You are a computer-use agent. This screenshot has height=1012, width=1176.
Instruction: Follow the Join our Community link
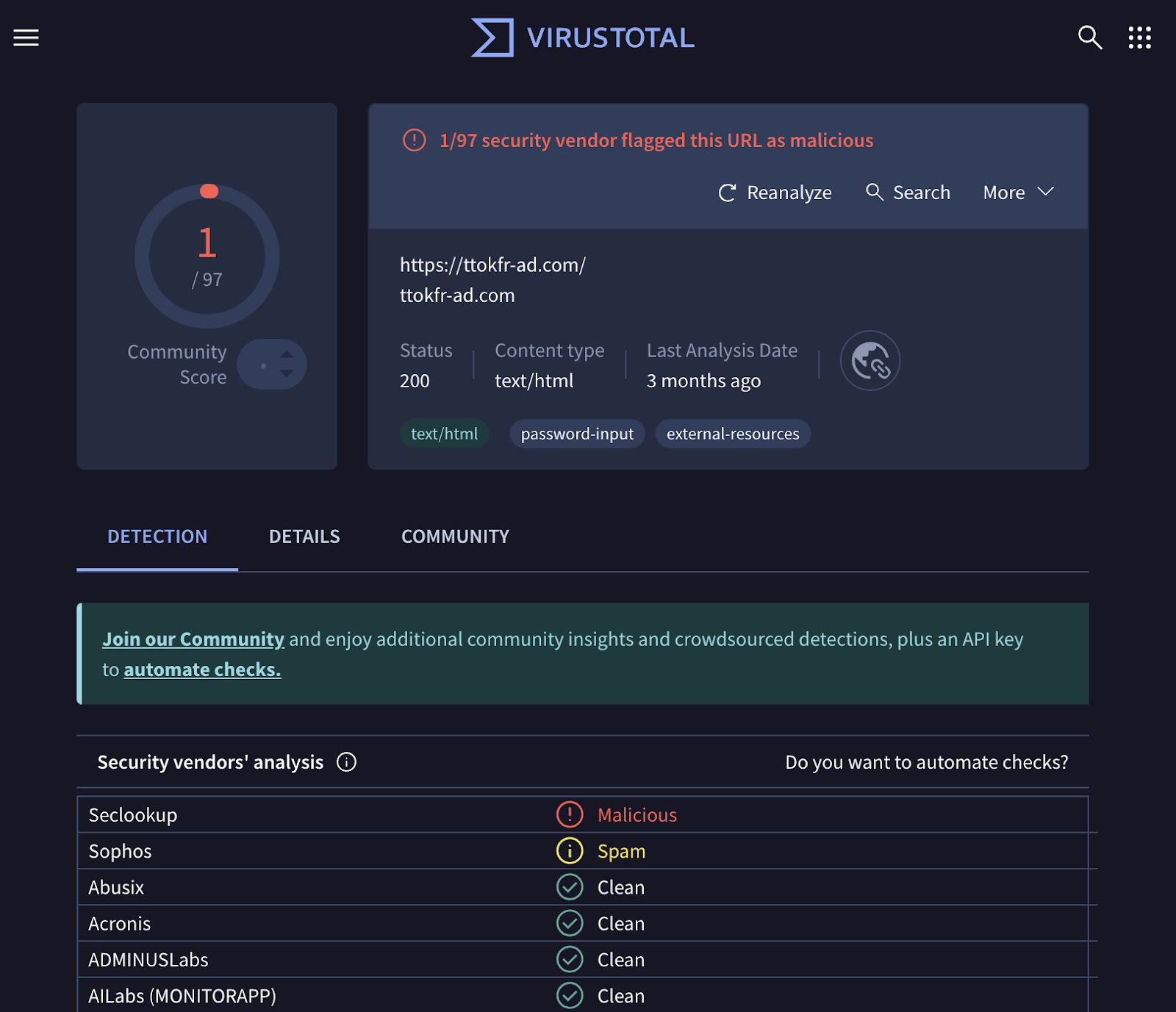pyautogui.click(x=193, y=639)
